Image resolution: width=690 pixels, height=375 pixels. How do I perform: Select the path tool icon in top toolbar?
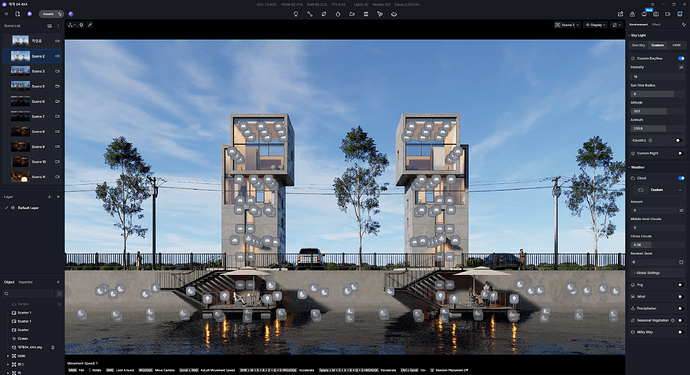(310, 14)
